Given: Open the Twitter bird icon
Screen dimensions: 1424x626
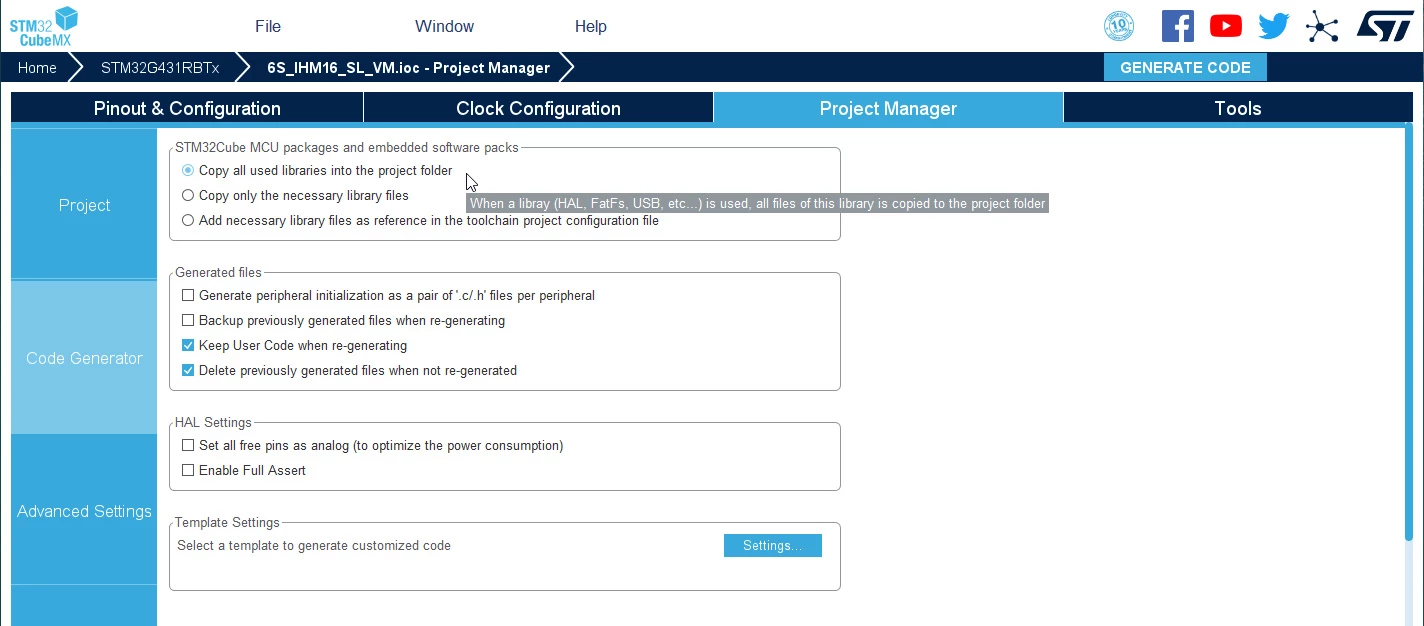Looking at the screenshot, I should (1273, 26).
